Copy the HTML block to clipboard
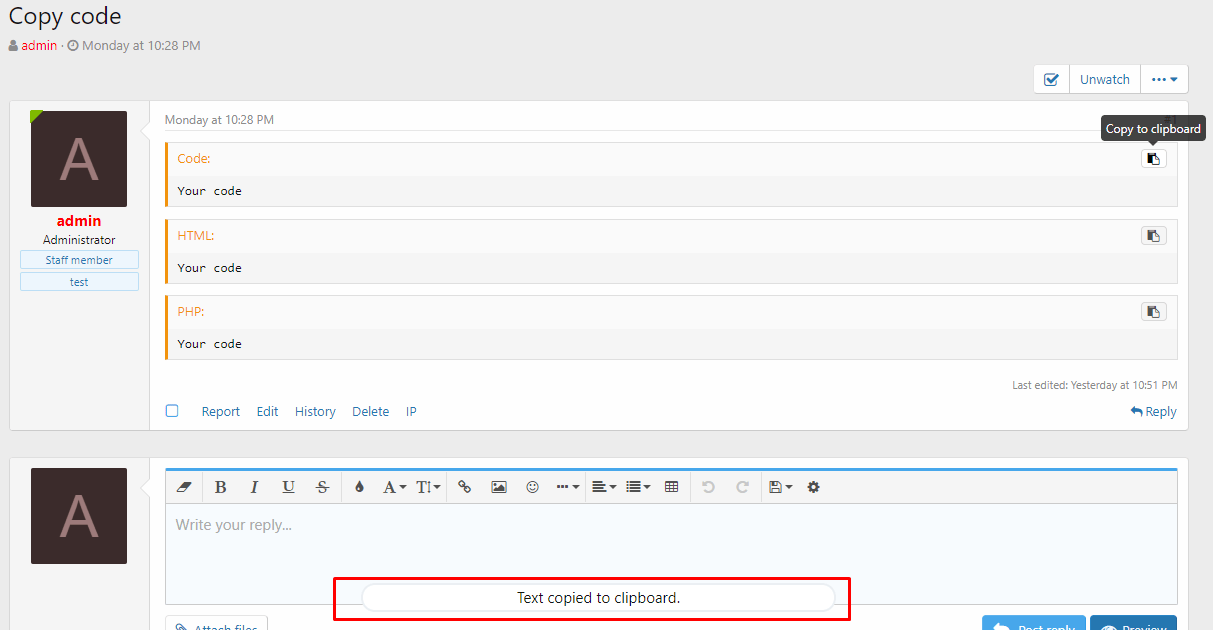Viewport: 1213px width, 630px height. pos(1153,235)
